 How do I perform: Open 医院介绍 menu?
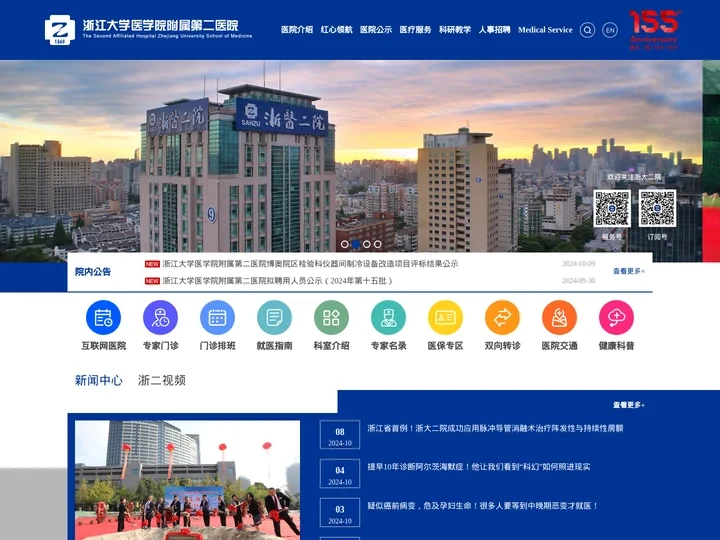[x=297, y=30]
